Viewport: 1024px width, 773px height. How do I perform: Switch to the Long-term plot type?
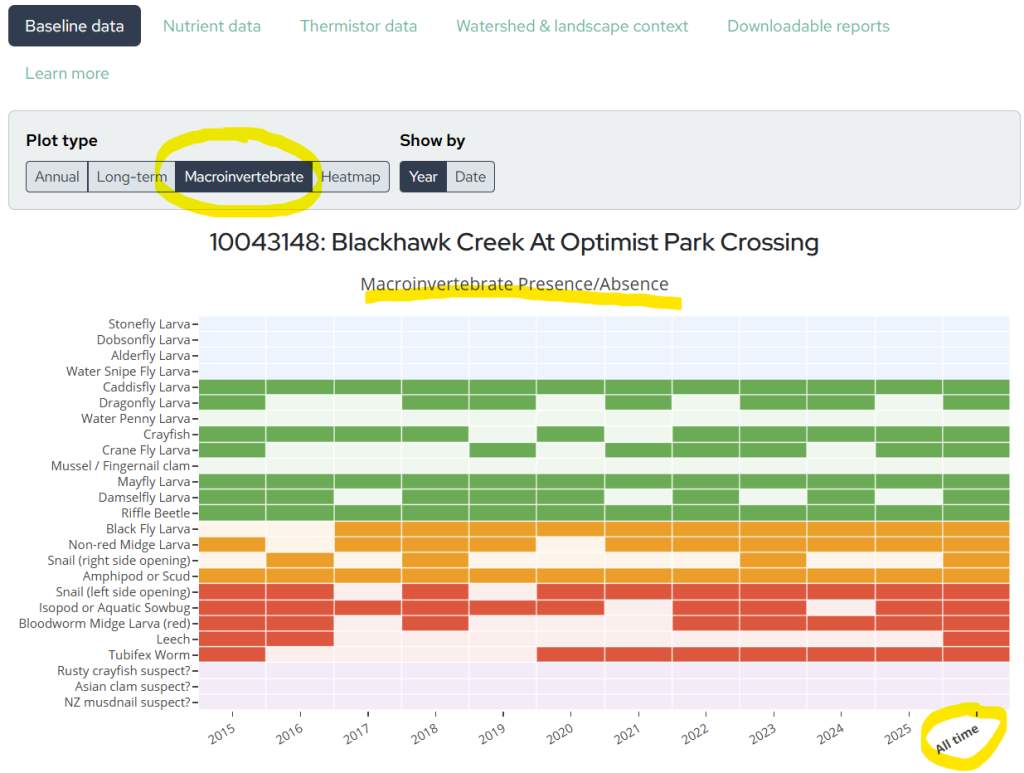coord(131,176)
